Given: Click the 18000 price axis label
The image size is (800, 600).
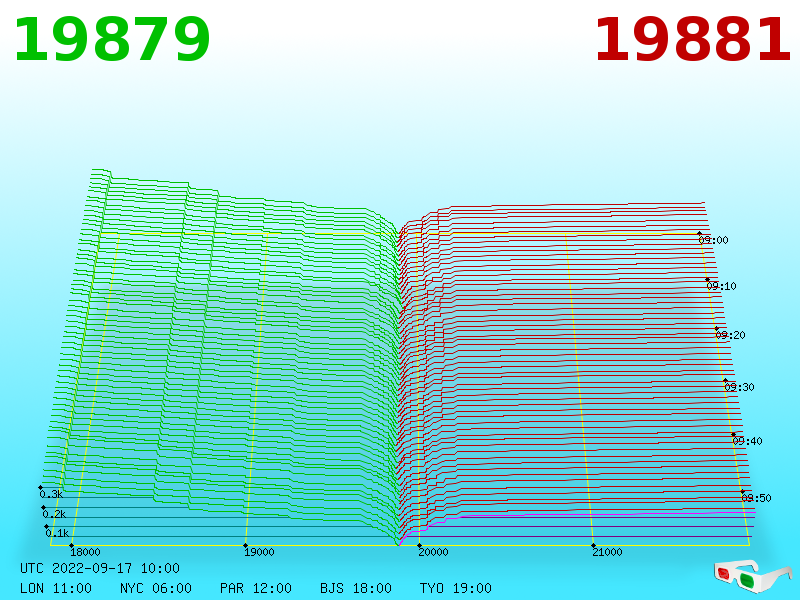Looking at the screenshot, I should [x=85, y=552].
